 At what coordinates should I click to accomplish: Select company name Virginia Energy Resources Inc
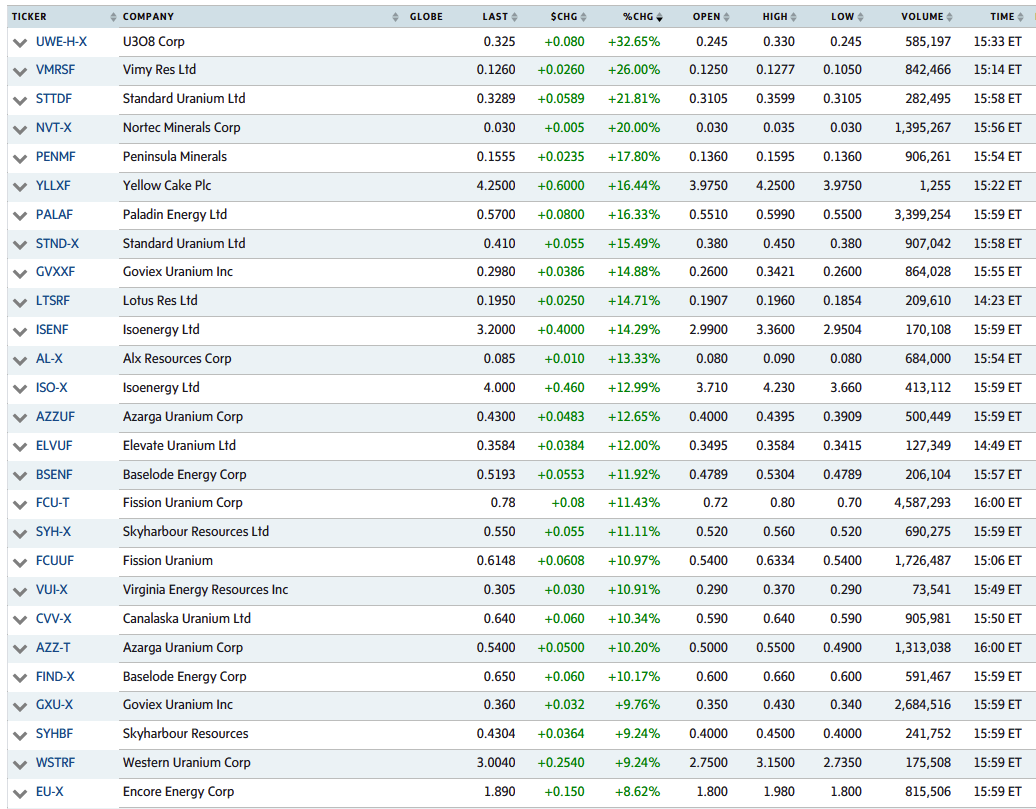pos(205,590)
